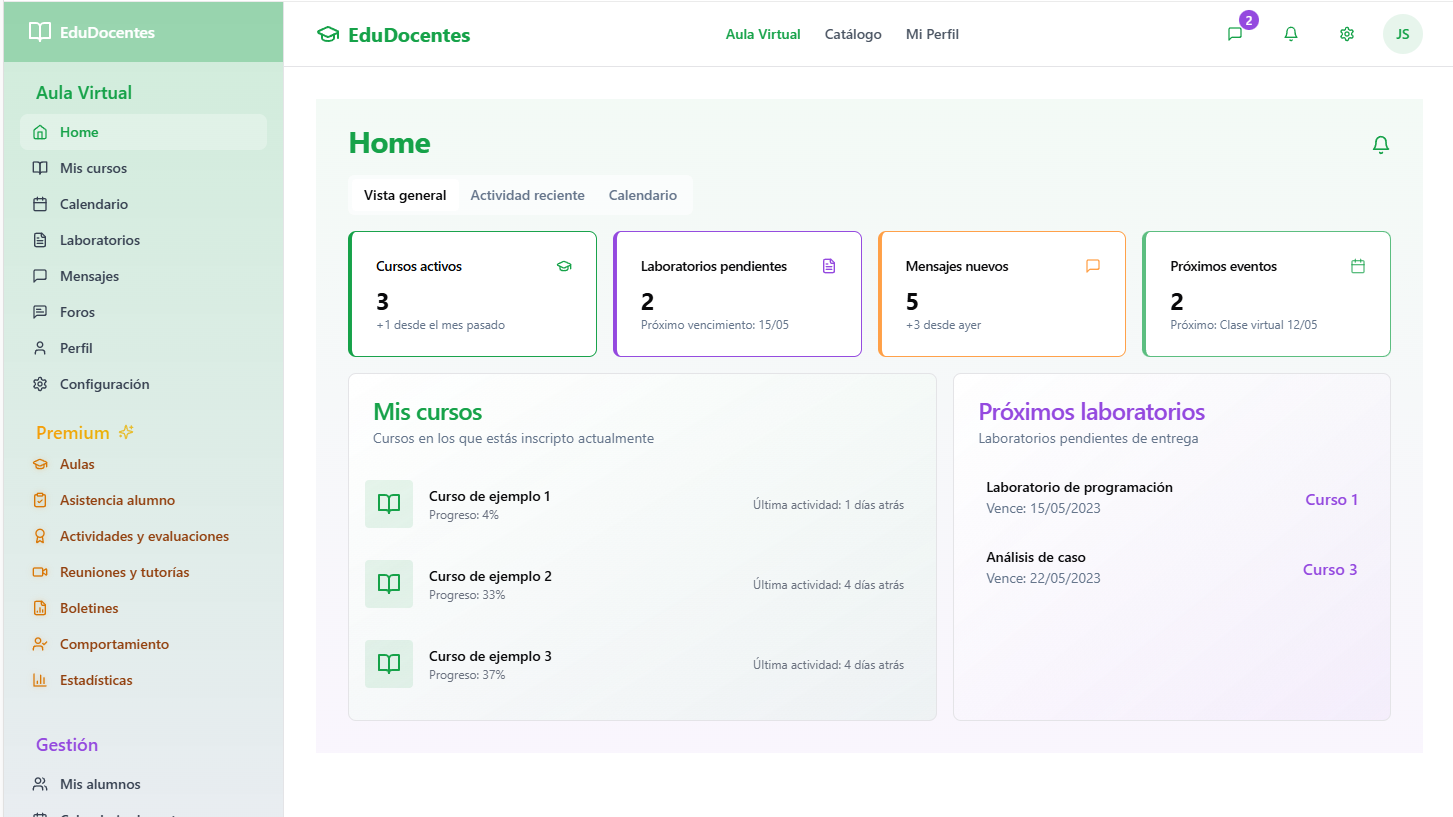1453x817 pixels.
Task: Click the settings gear in the top bar
Action: click(x=1347, y=34)
